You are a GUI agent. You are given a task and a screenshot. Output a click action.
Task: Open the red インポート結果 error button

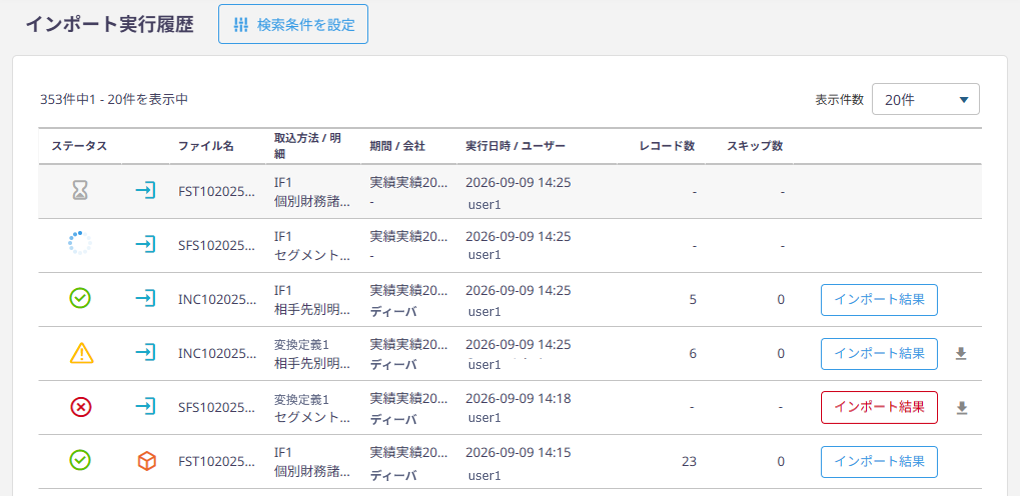879,407
